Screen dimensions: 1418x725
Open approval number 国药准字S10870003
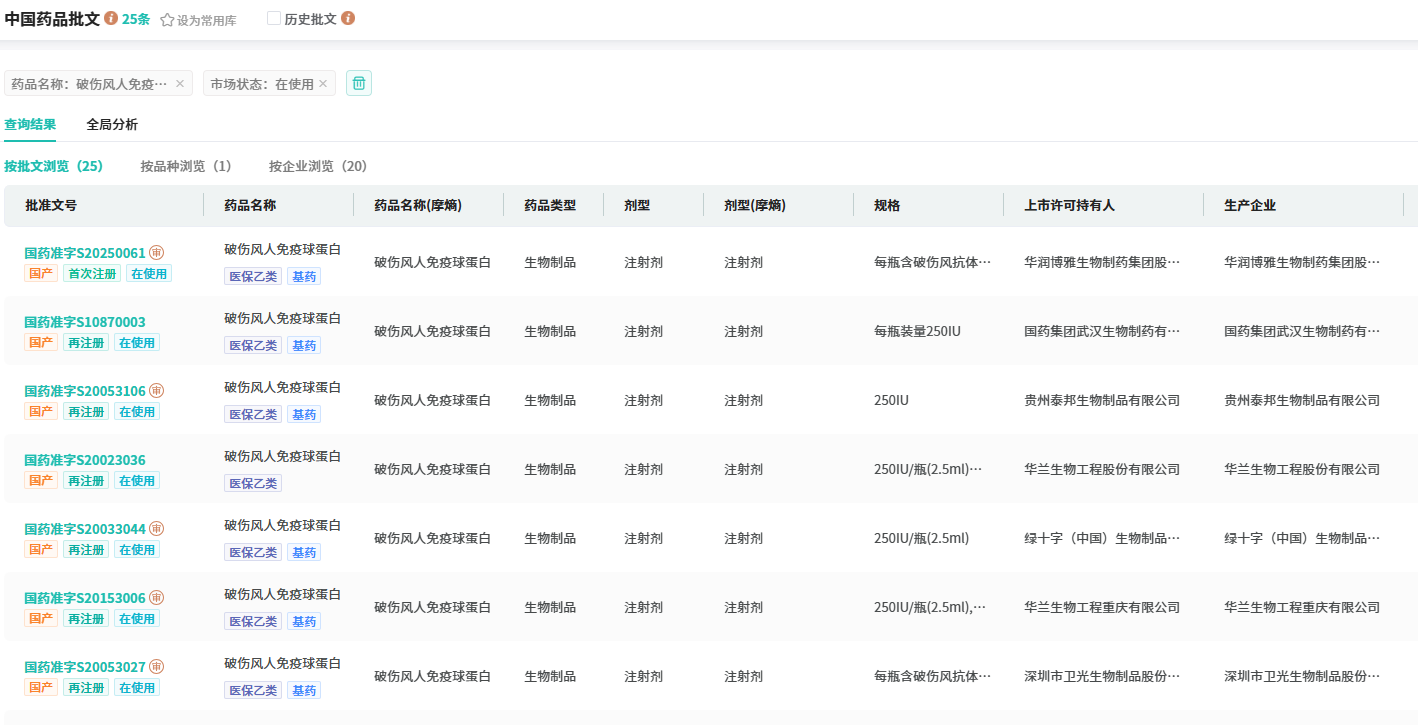85,322
